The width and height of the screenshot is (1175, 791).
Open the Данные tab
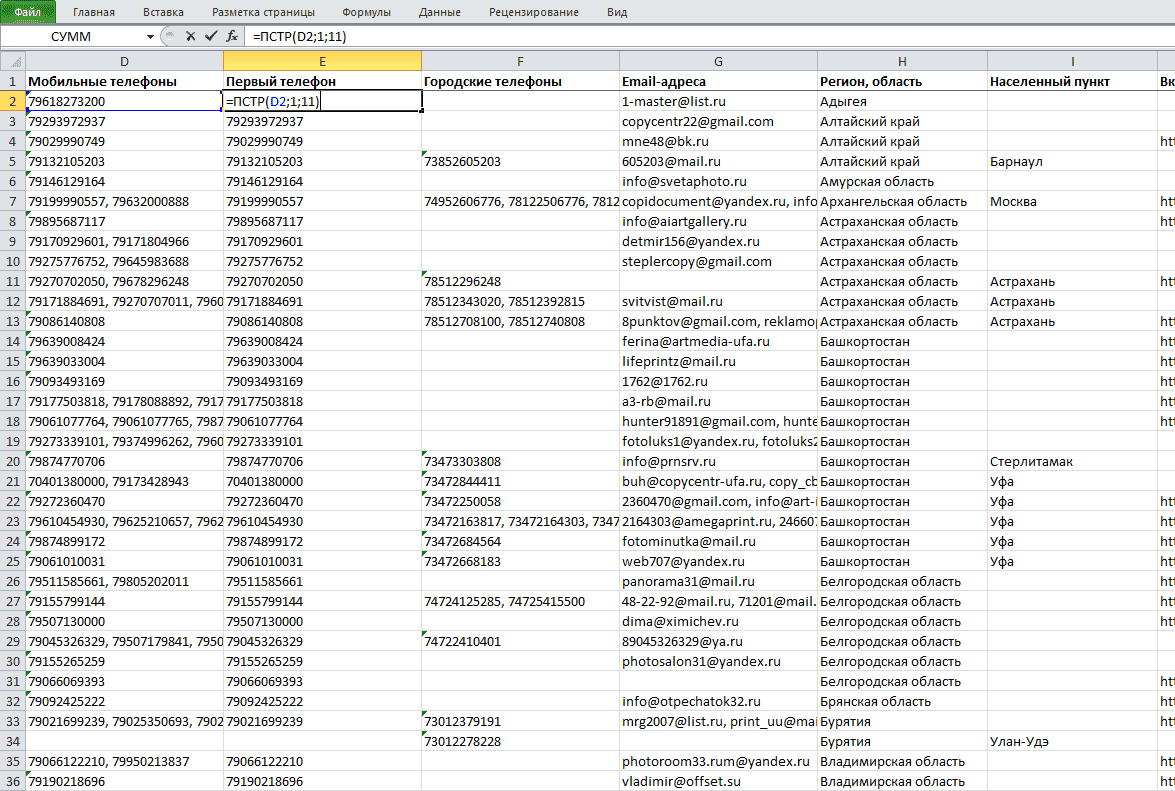tap(440, 12)
